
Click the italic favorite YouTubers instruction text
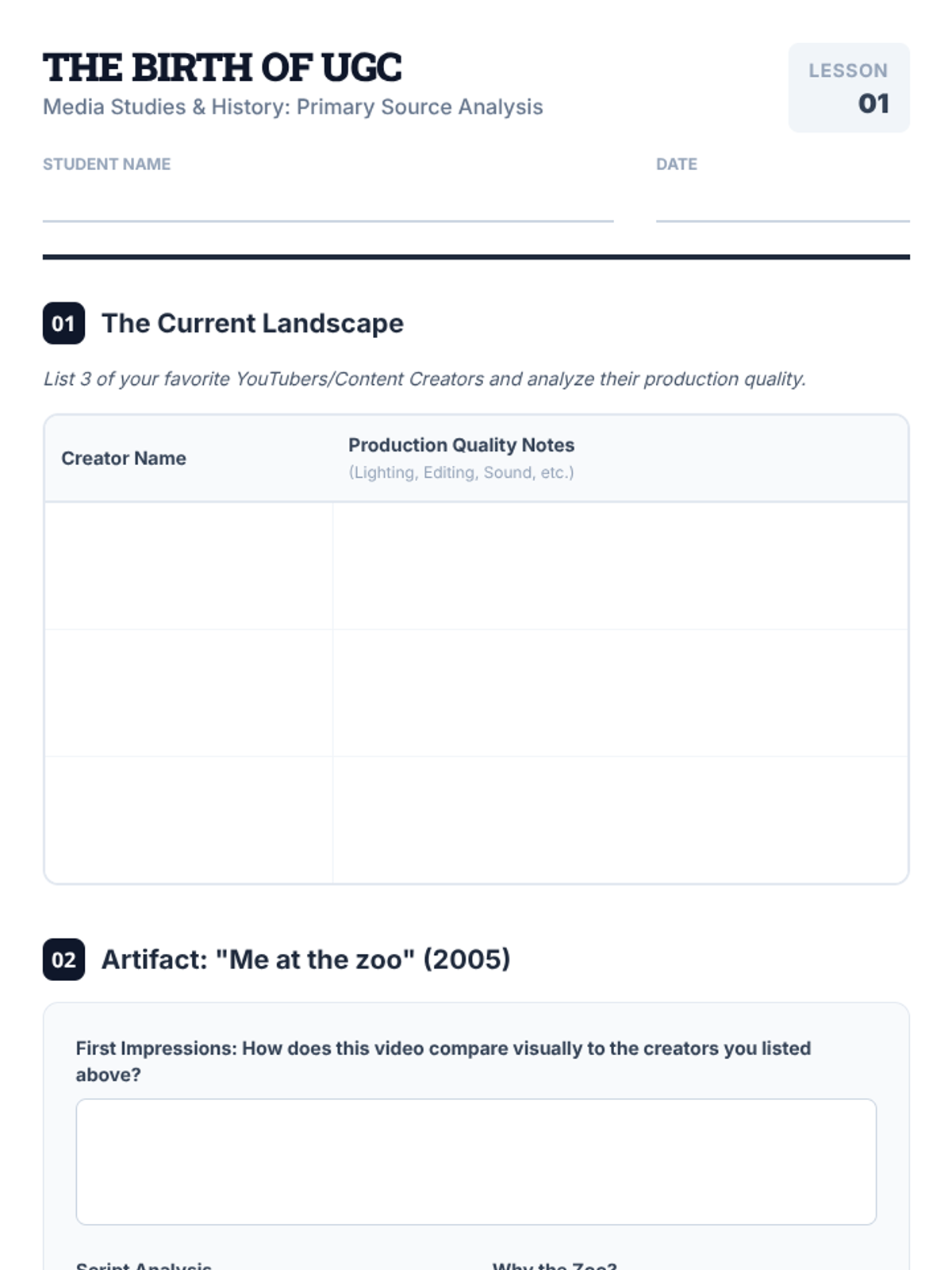pyautogui.click(x=424, y=379)
